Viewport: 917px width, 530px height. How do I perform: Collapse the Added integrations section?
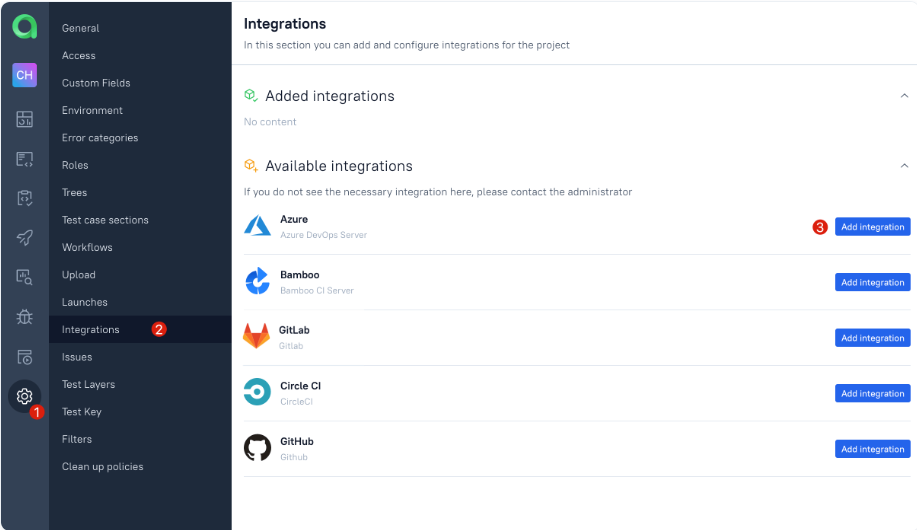904,96
